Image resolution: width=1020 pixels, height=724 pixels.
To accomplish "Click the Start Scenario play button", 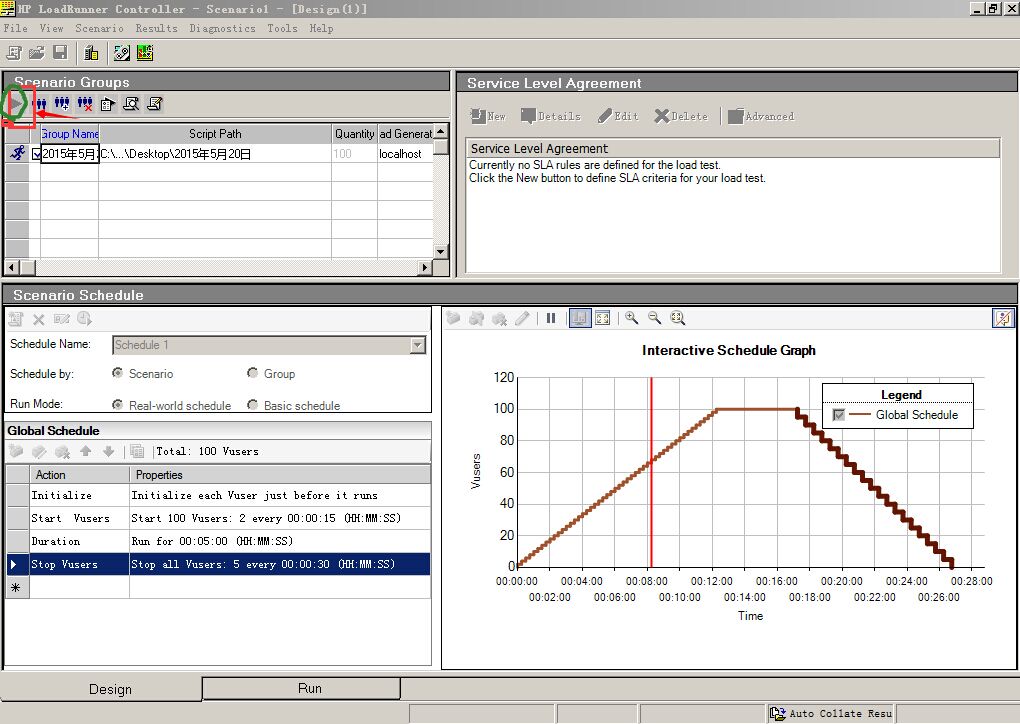I will [17, 104].
